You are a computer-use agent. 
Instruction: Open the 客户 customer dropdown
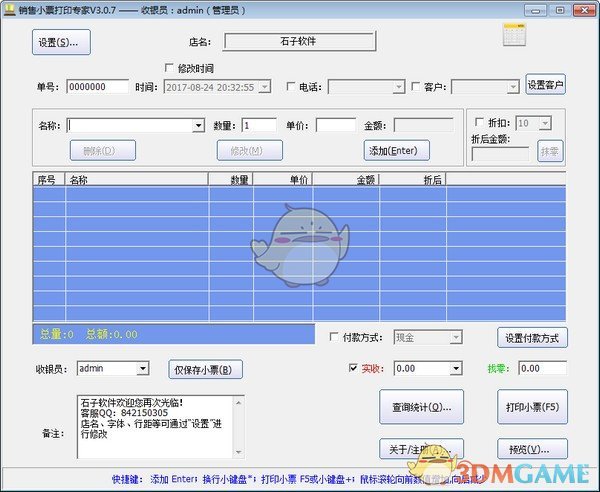513,87
